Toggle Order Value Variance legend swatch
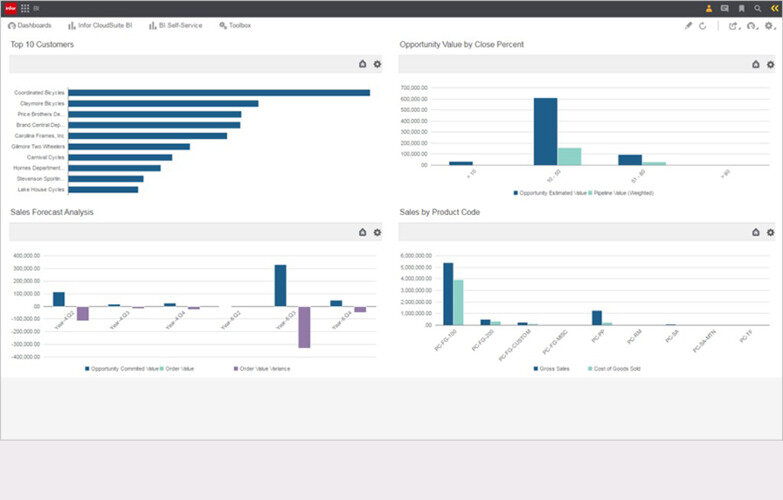 pos(236,369)
